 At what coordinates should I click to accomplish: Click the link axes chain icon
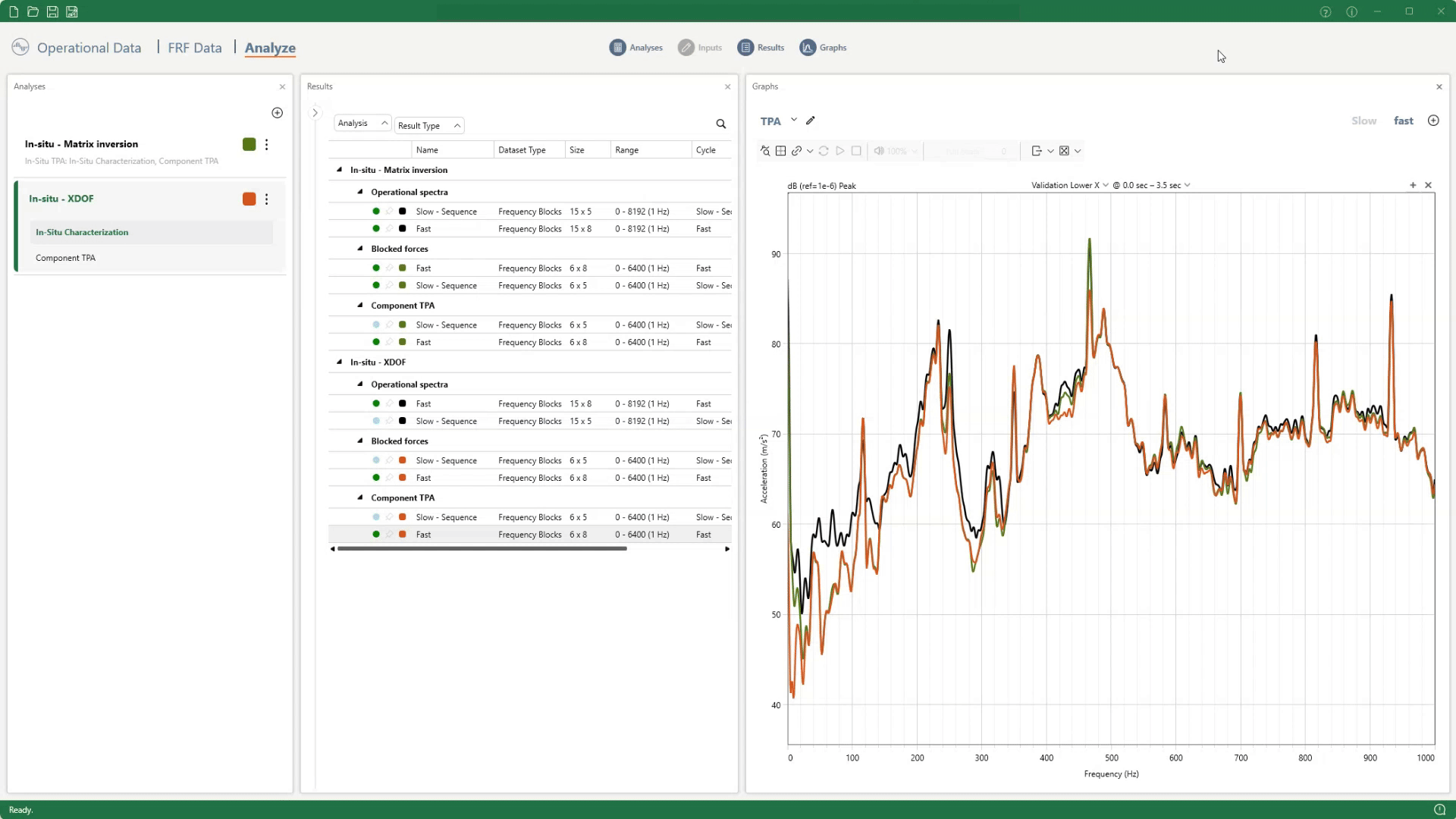tap(796, 151)
